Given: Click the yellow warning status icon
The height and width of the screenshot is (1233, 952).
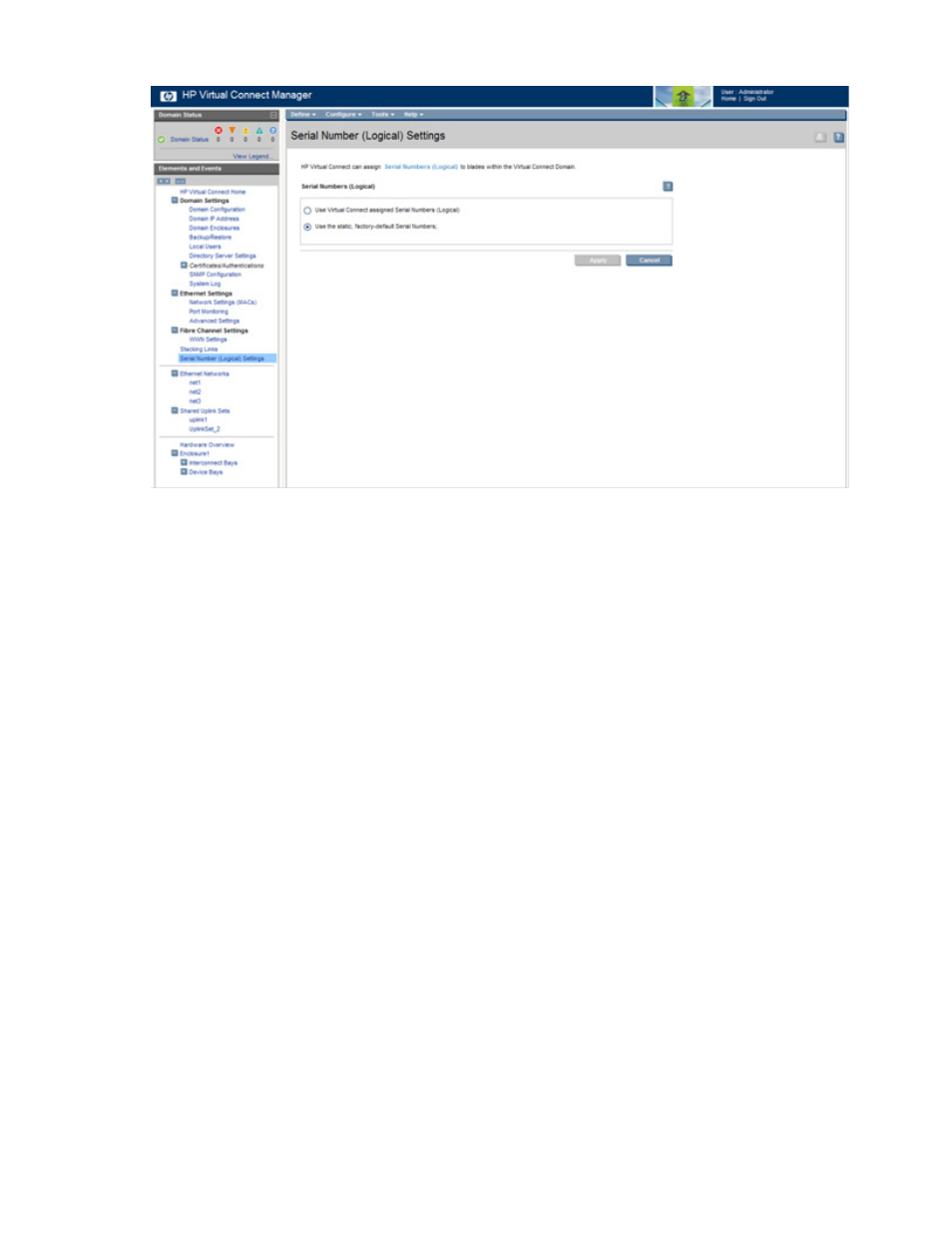Looking at the screenshot, I should (x=245, y=131).
